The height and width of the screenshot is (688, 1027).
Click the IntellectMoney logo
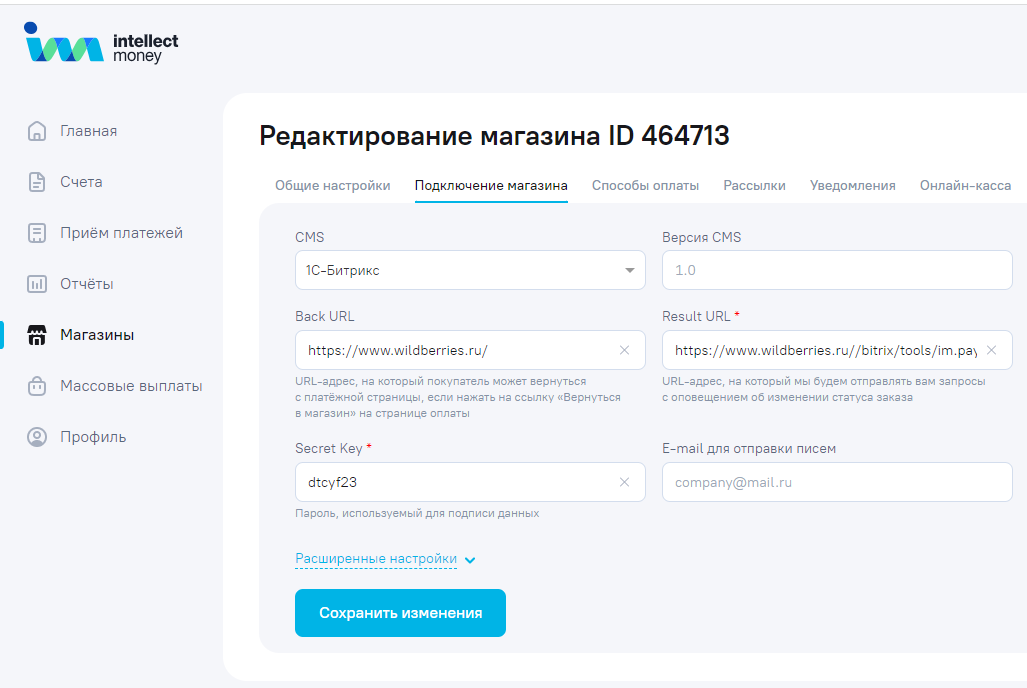pos(101,44)
